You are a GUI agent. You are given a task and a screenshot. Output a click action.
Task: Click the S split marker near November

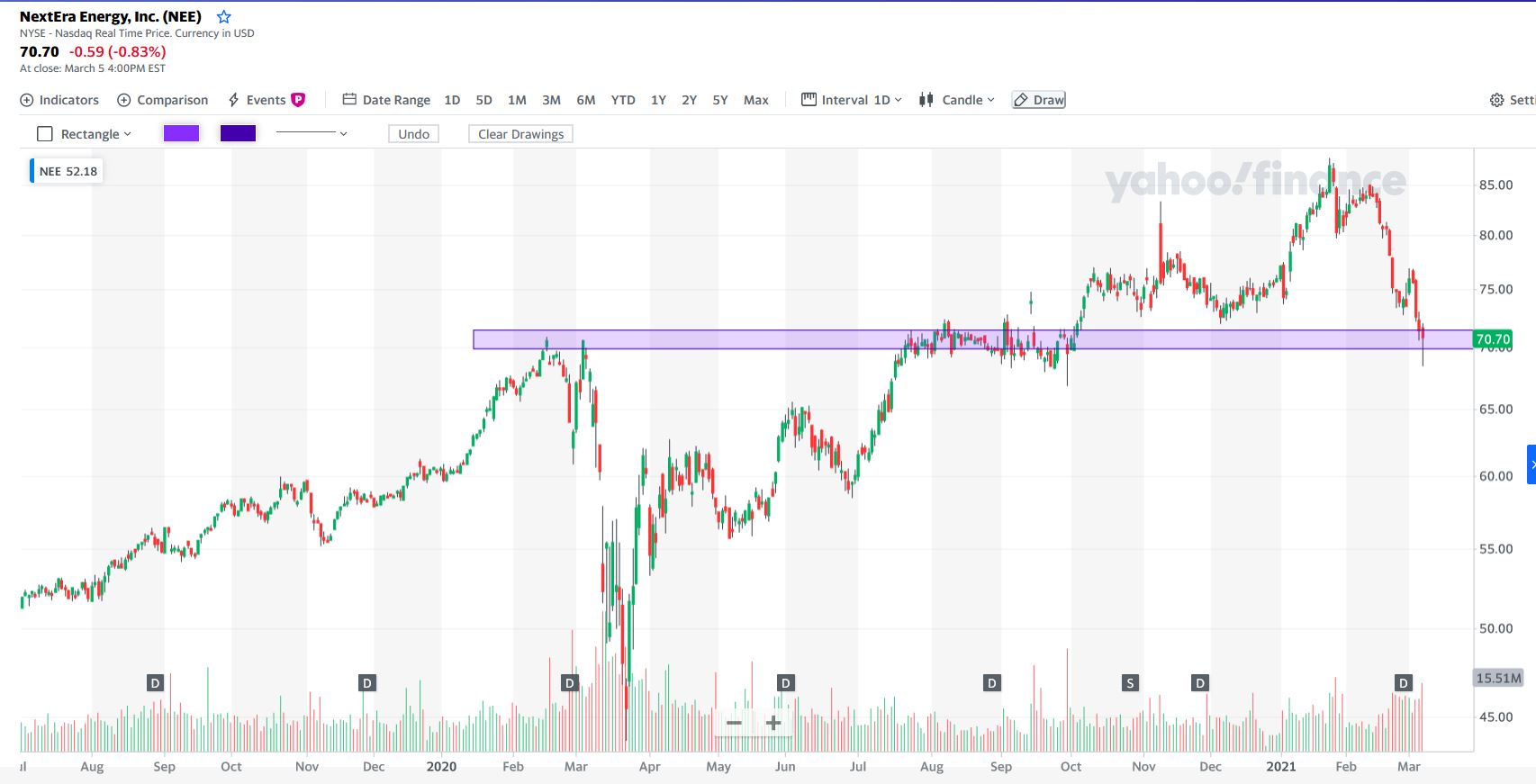1130,683
